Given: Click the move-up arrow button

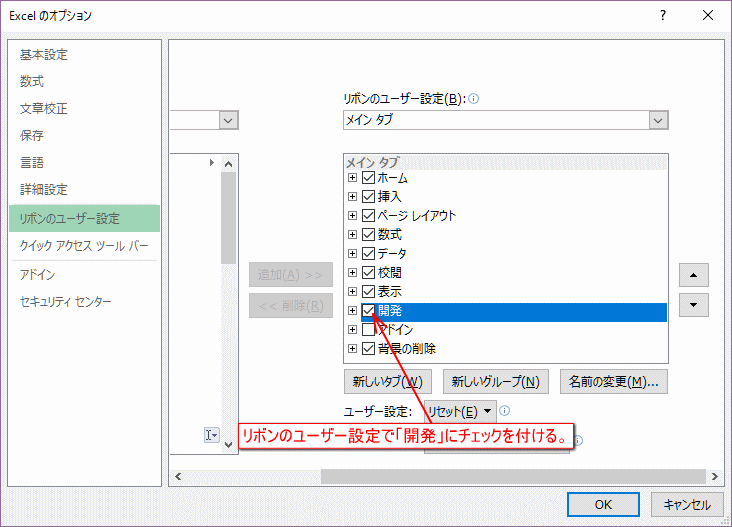Looking at the screenshot, I should (x=693, y=275).
